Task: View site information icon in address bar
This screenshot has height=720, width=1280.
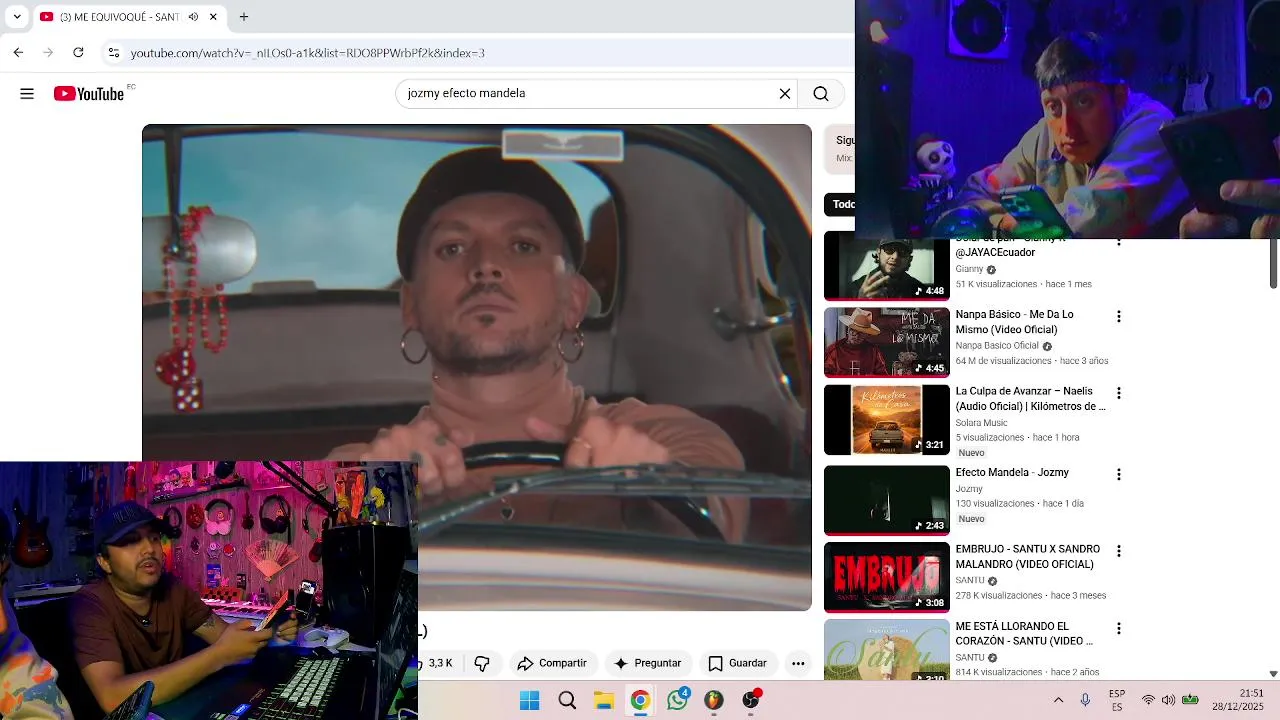Action: pos(114,52)
